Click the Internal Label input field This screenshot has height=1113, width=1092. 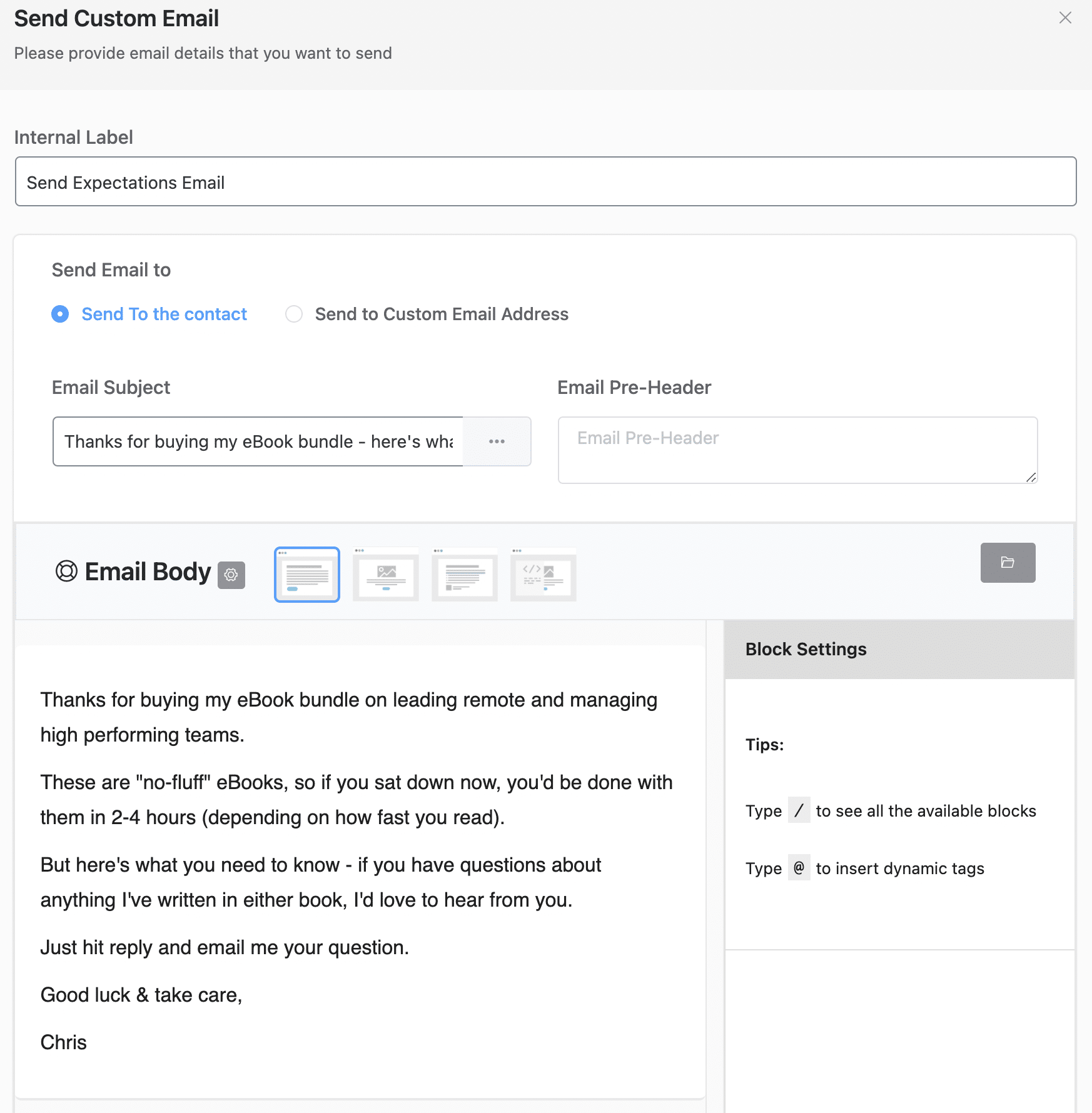[x=545, y=182]
